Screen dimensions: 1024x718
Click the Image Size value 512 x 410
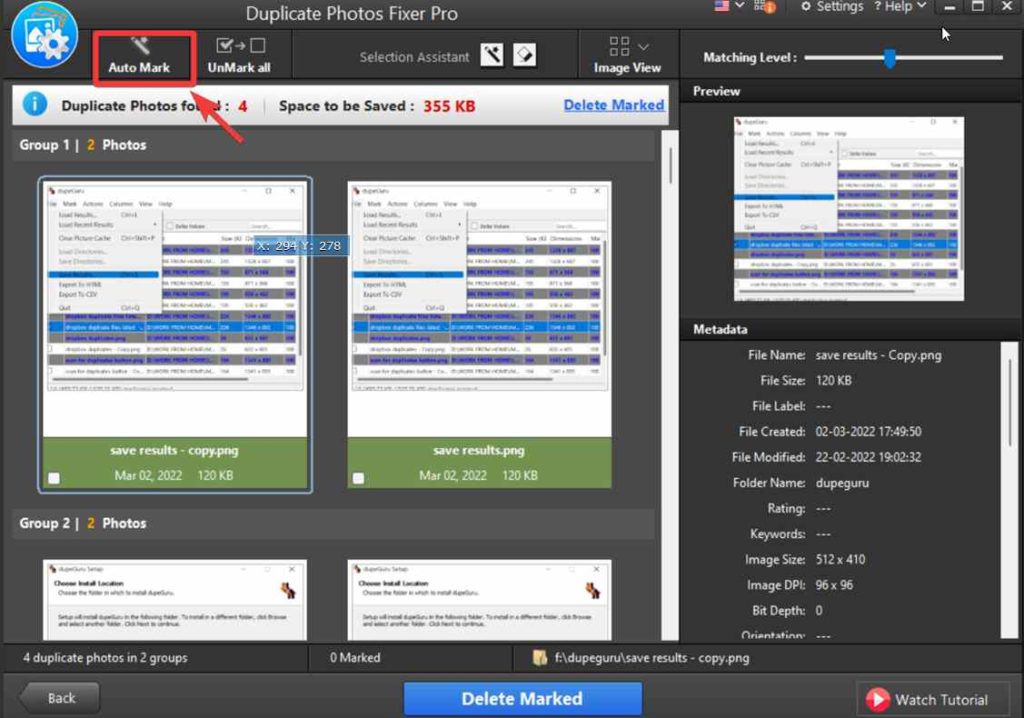(x=840, y=560)
